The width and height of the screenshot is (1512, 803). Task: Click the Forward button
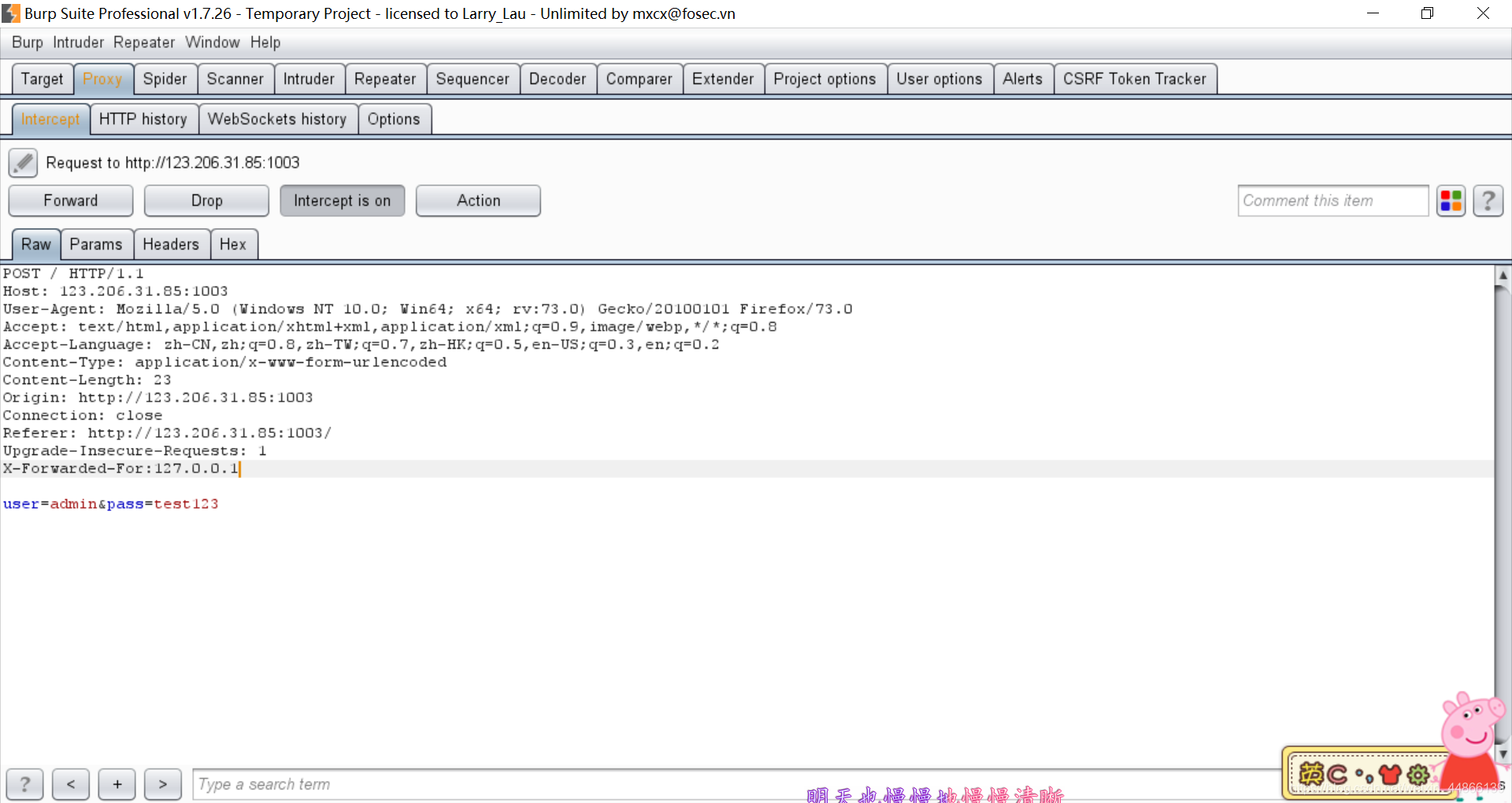(x=71, y=201)
